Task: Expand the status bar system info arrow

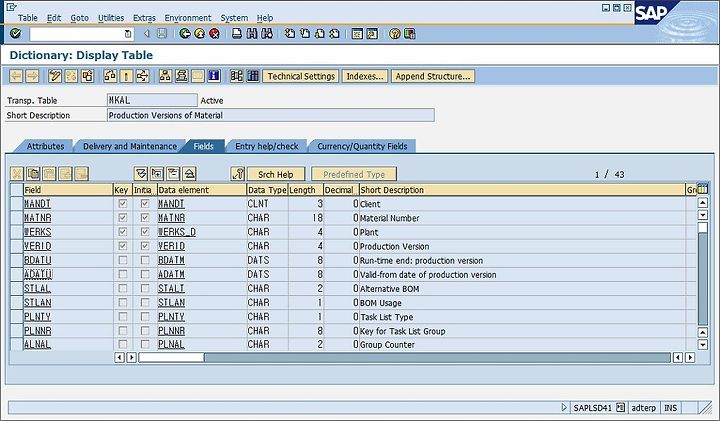Action: (x=564, y=407)
